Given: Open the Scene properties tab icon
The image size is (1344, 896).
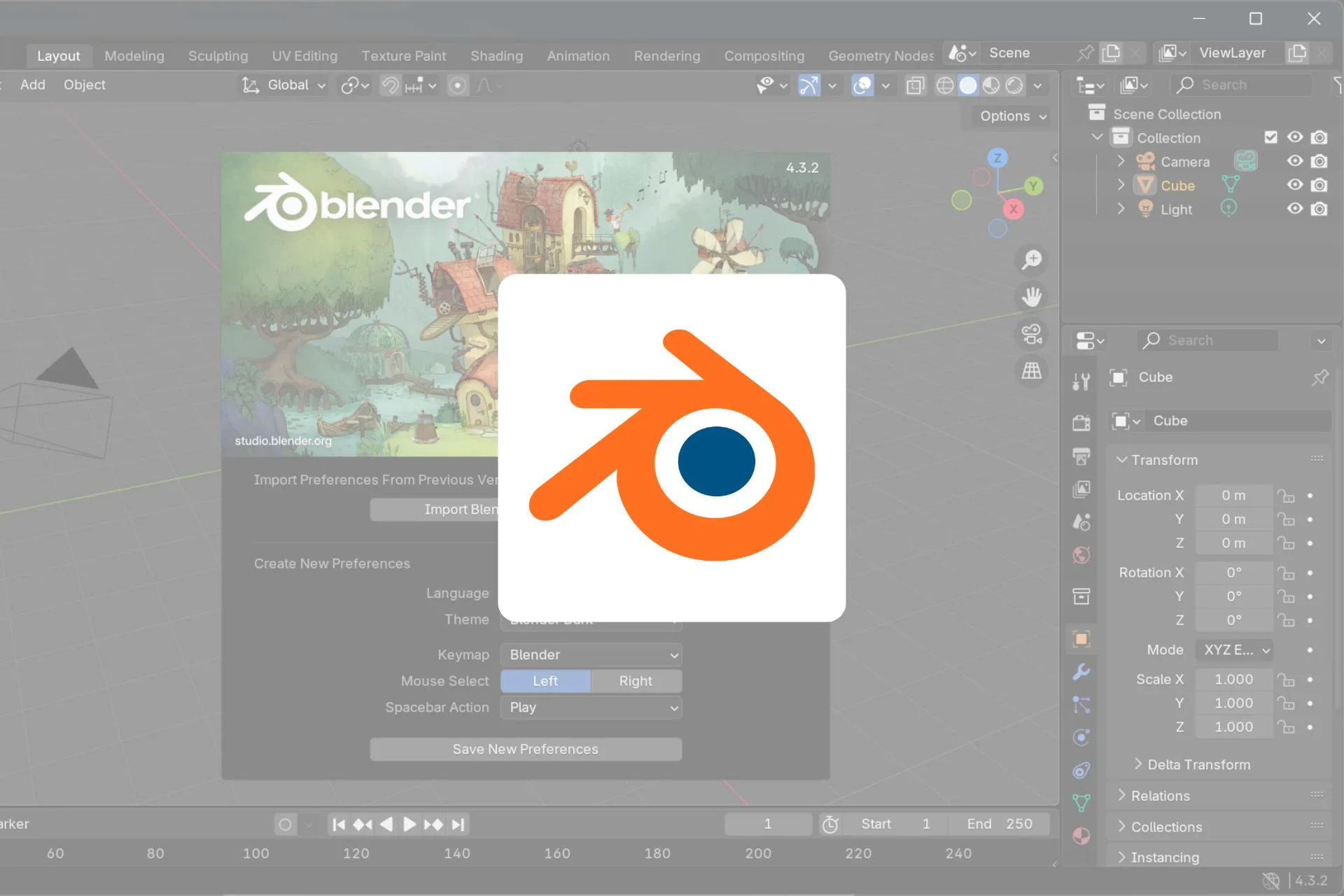Looking at the screenshot, I should pyautogui.click(x=1081, y=522).
